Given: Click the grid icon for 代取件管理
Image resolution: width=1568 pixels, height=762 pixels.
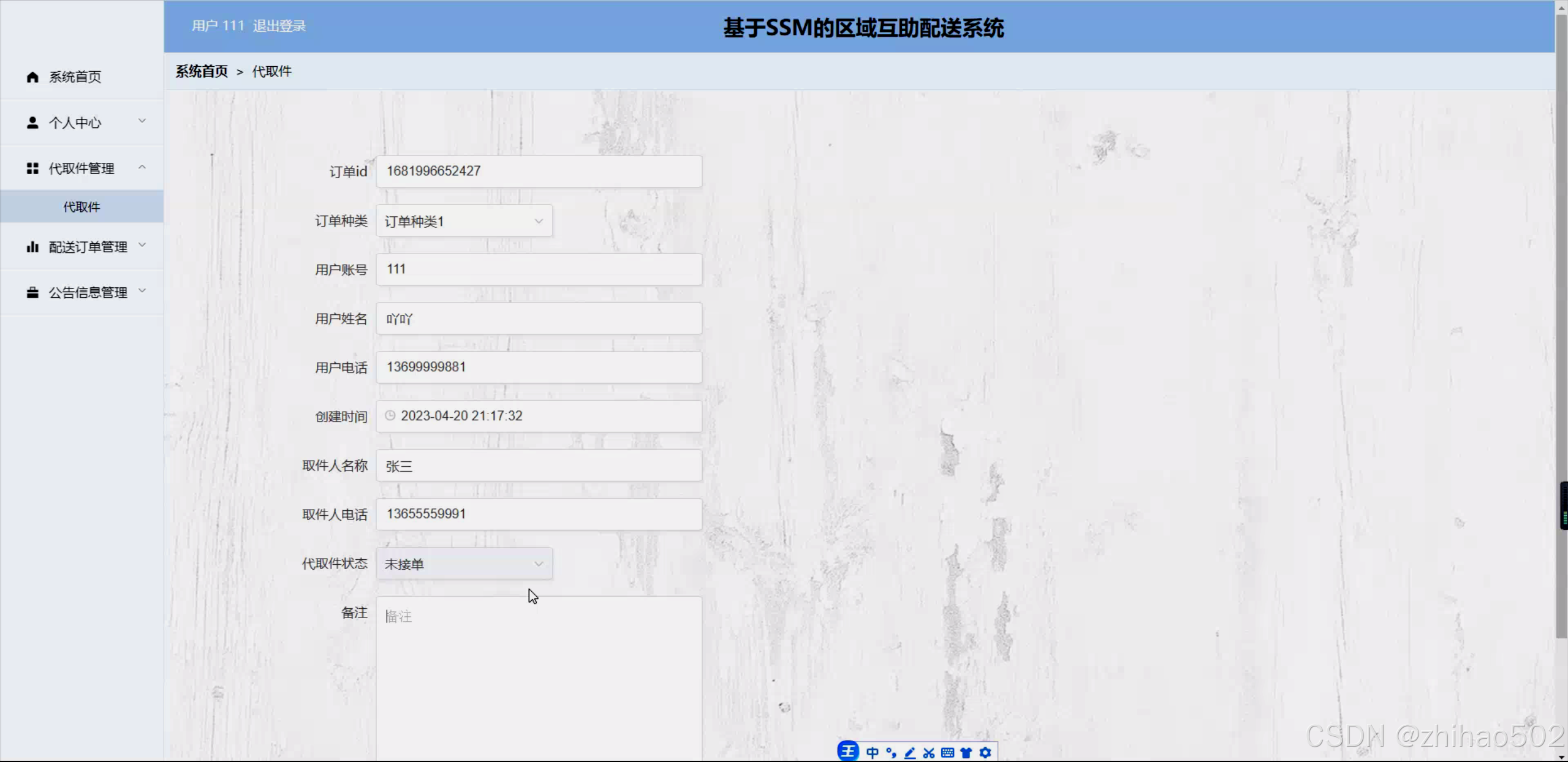Looking at the screenshot, I should [32, 168].
